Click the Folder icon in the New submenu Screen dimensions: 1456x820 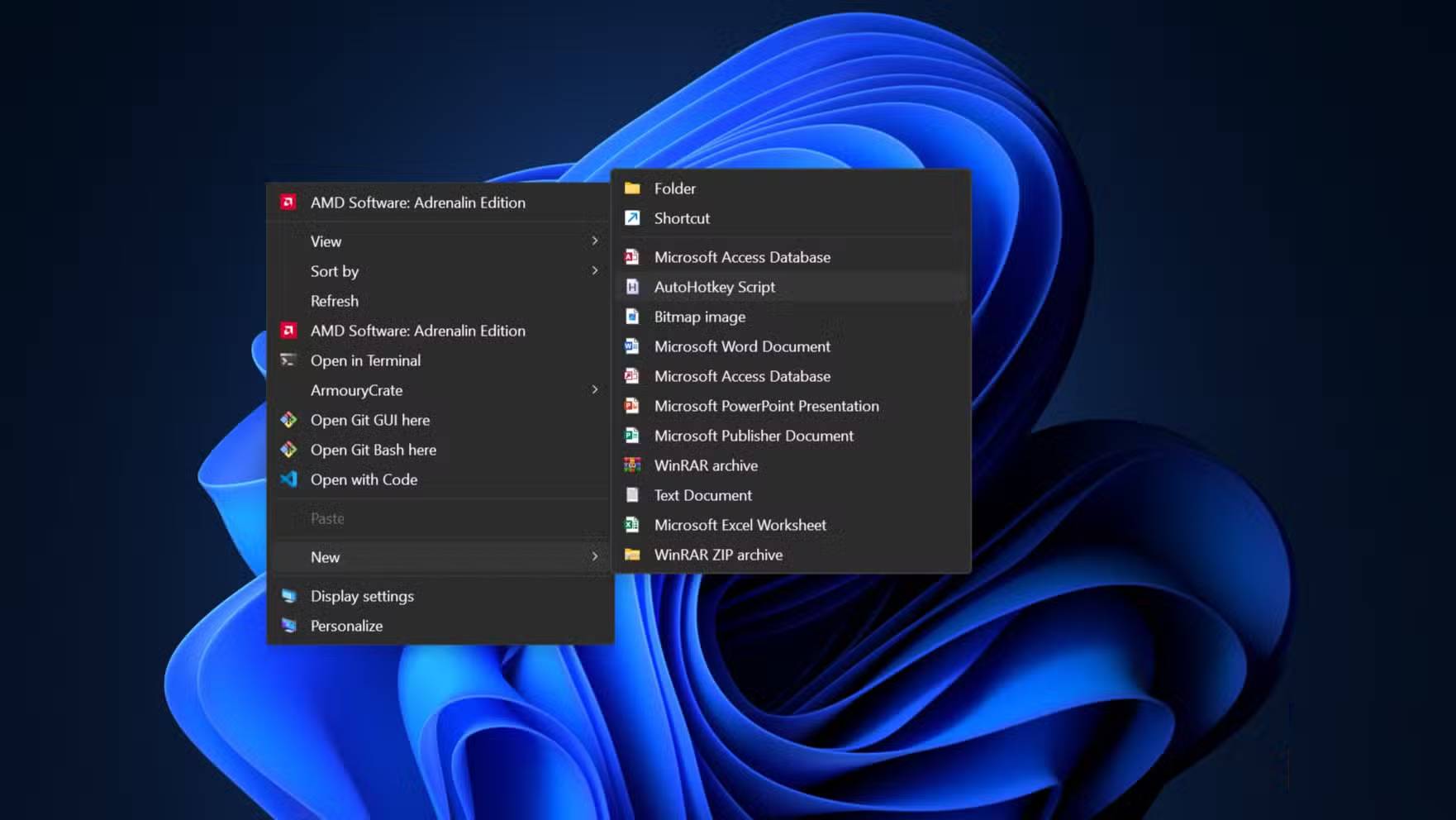tap(632, 188)
